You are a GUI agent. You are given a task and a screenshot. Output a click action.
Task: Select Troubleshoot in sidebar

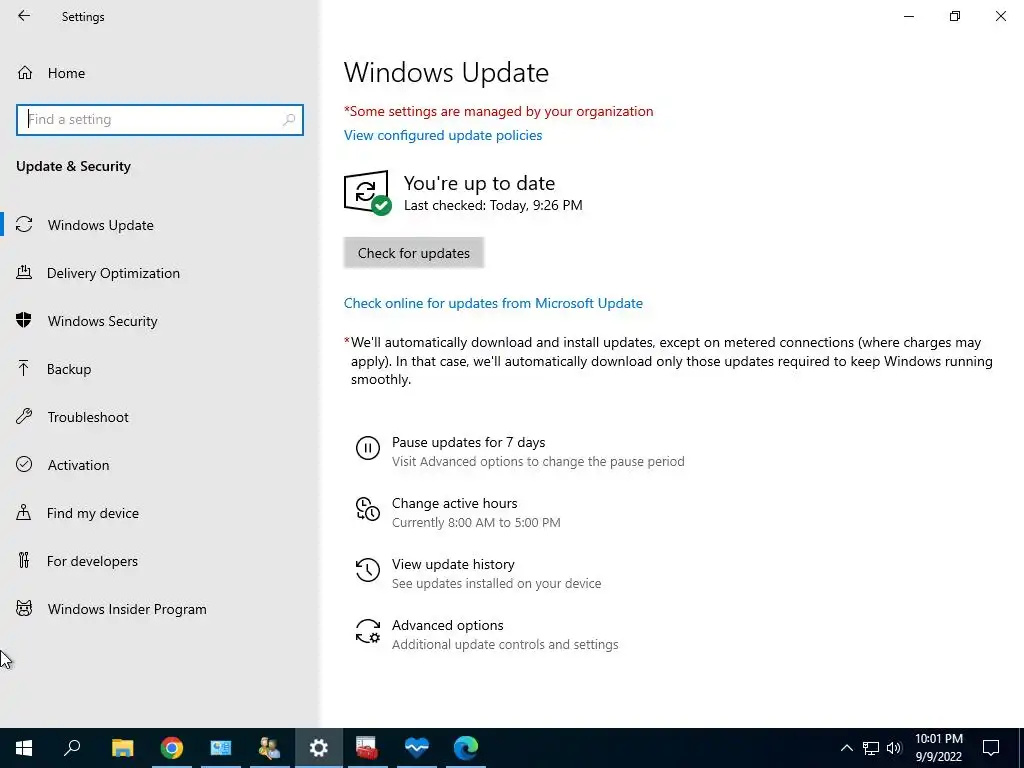pyautogui.click(x=88, y=417)
